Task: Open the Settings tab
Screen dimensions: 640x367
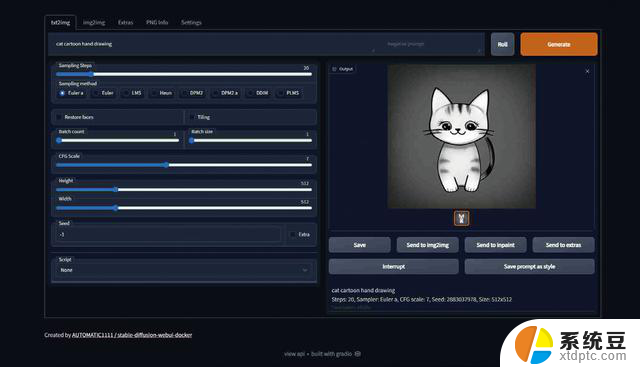Action: tap(191, 22)
